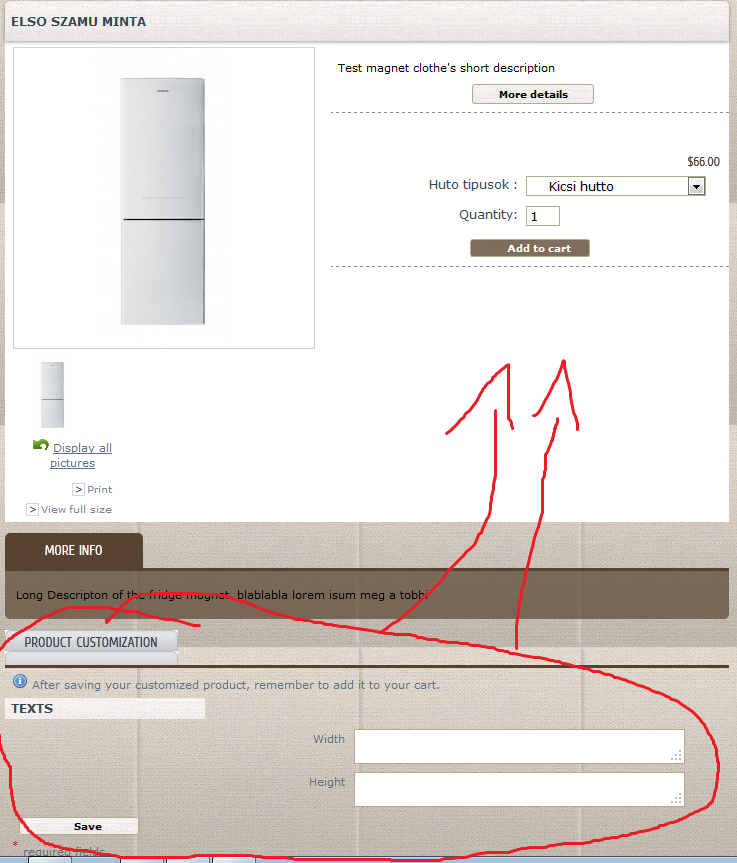This screenshot has width=737, height=863.
Task: Open the Huto tipusok dropdown arrow
Action: (696, 186)
